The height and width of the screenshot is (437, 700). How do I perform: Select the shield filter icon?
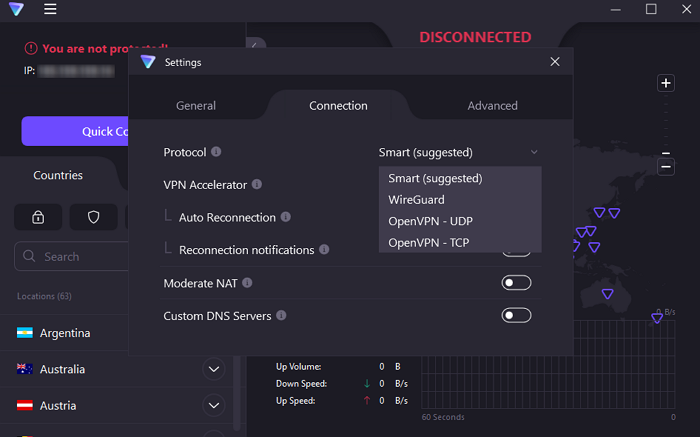click(94, 217)
